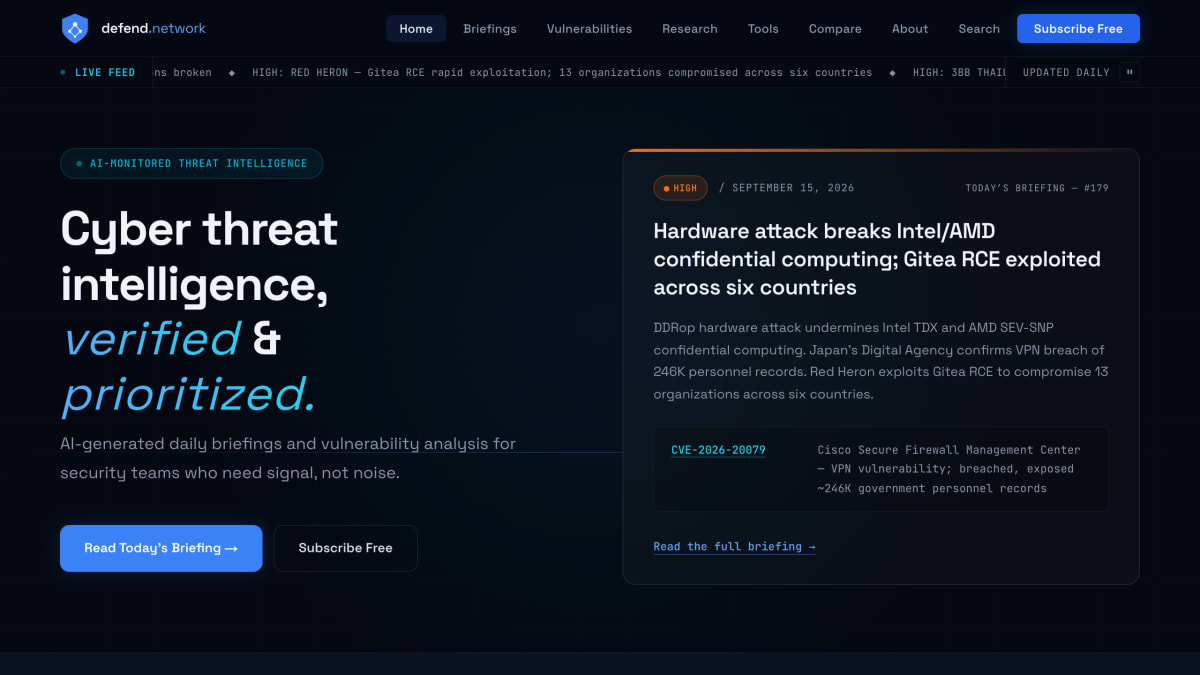Viewport: 1200px width, 675px height.
Task: Click the HIGH severity badge
Action: click(x=681, y=188)
